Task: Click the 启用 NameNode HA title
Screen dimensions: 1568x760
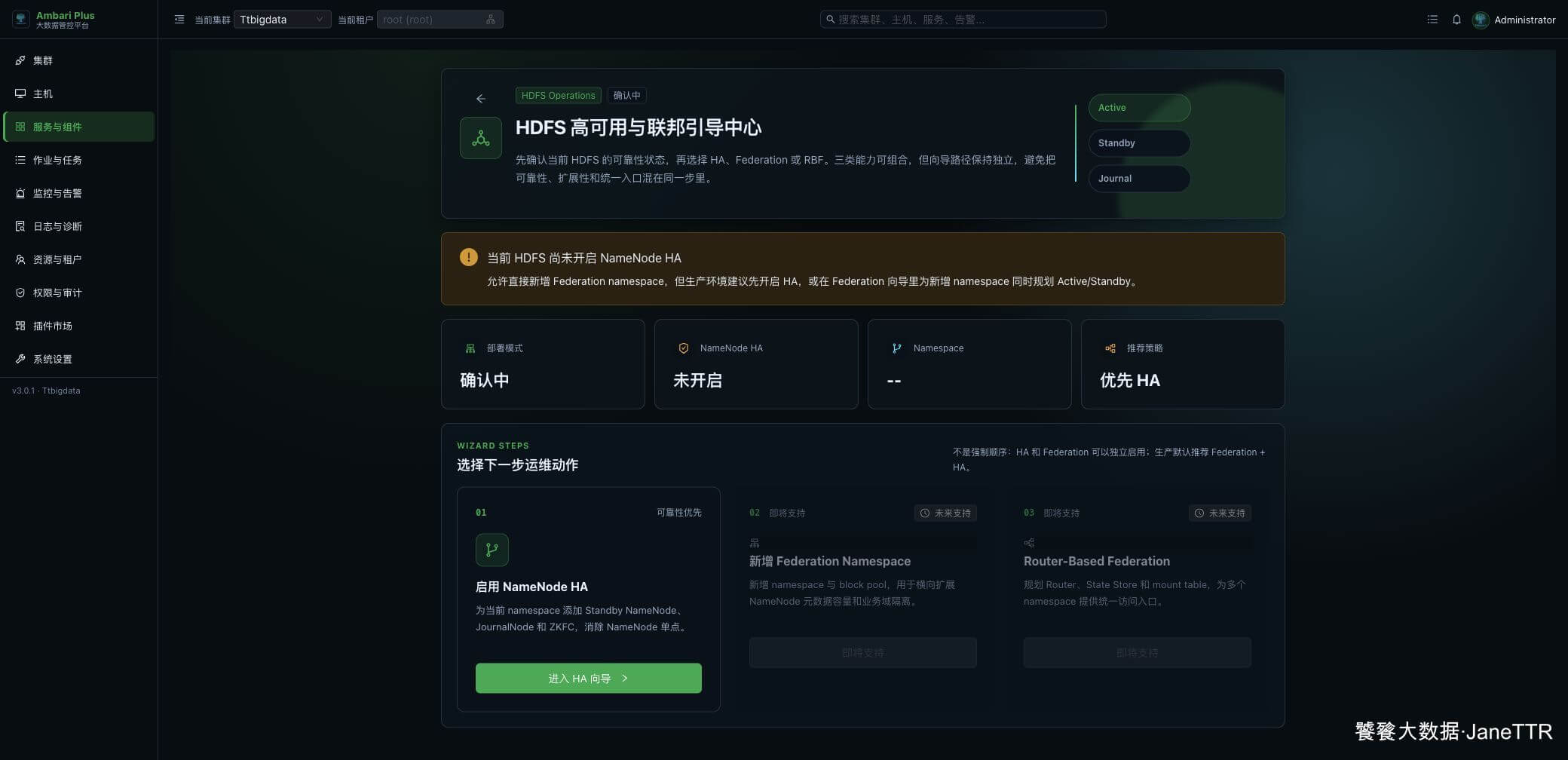Action: (x=531, y=587)
